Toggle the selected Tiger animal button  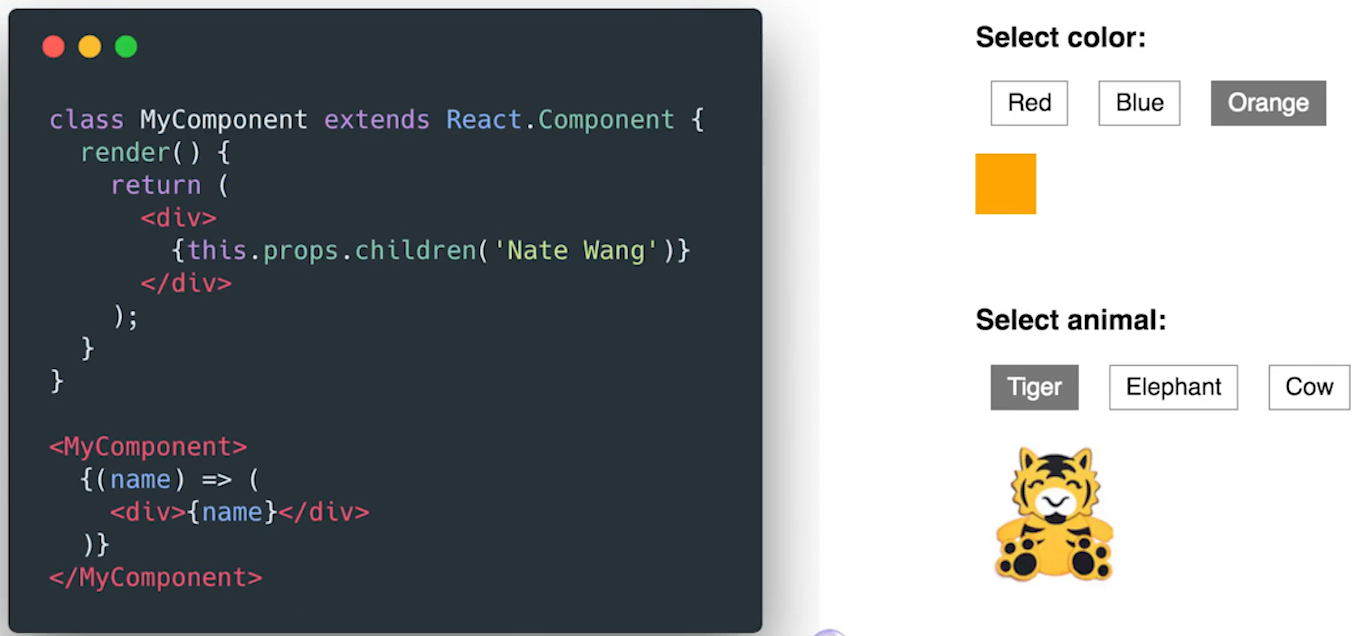click(x=1034, y=387)
